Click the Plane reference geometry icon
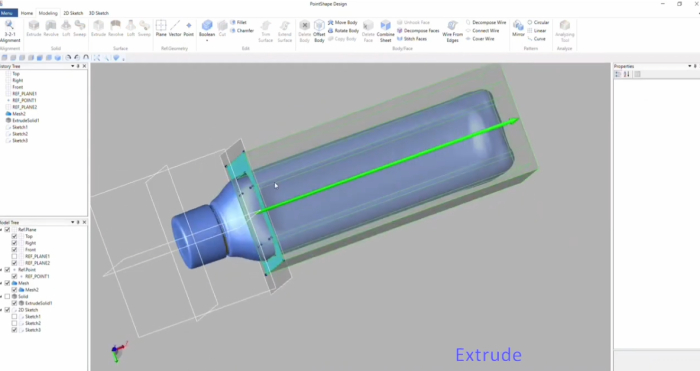The image size is (700, 371). point(161,25)
